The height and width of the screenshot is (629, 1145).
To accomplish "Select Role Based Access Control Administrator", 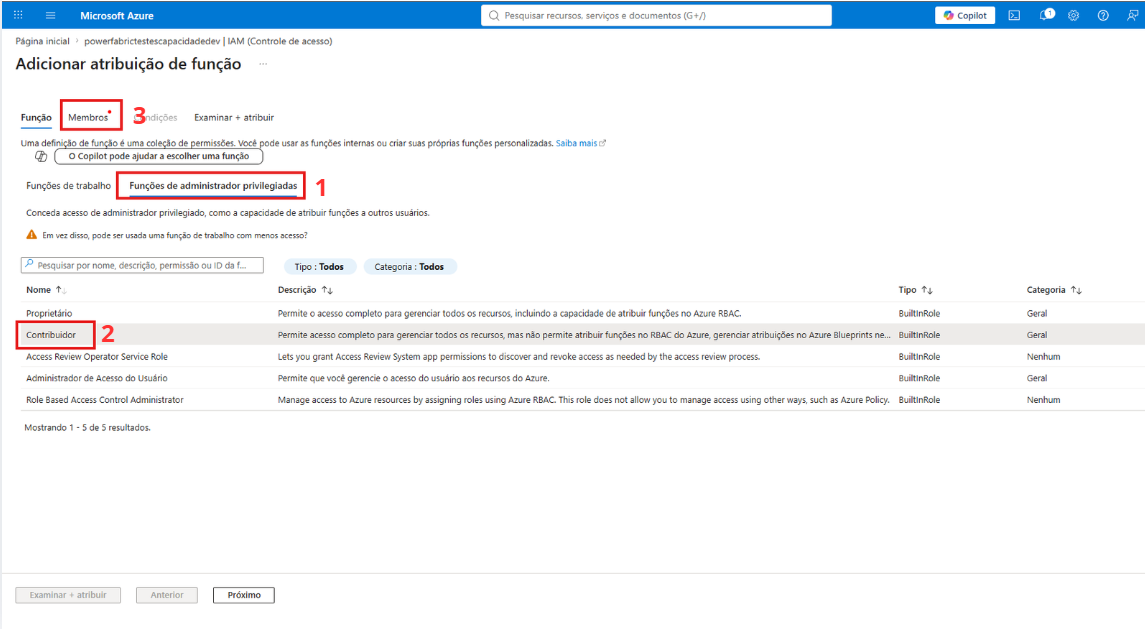I will click(105, 400).
